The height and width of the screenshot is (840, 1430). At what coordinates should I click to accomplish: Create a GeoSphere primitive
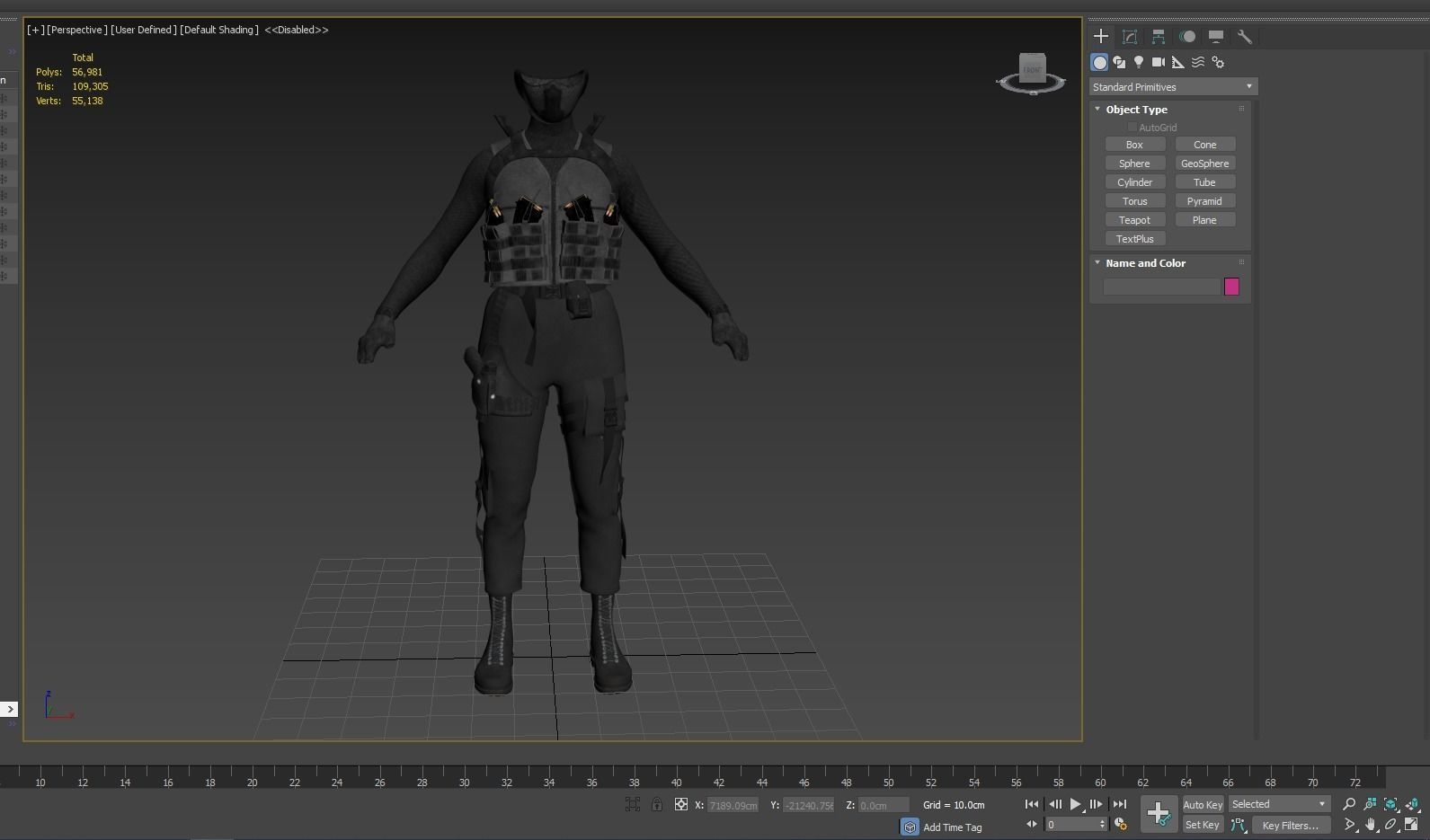(x=1204, y=164)
